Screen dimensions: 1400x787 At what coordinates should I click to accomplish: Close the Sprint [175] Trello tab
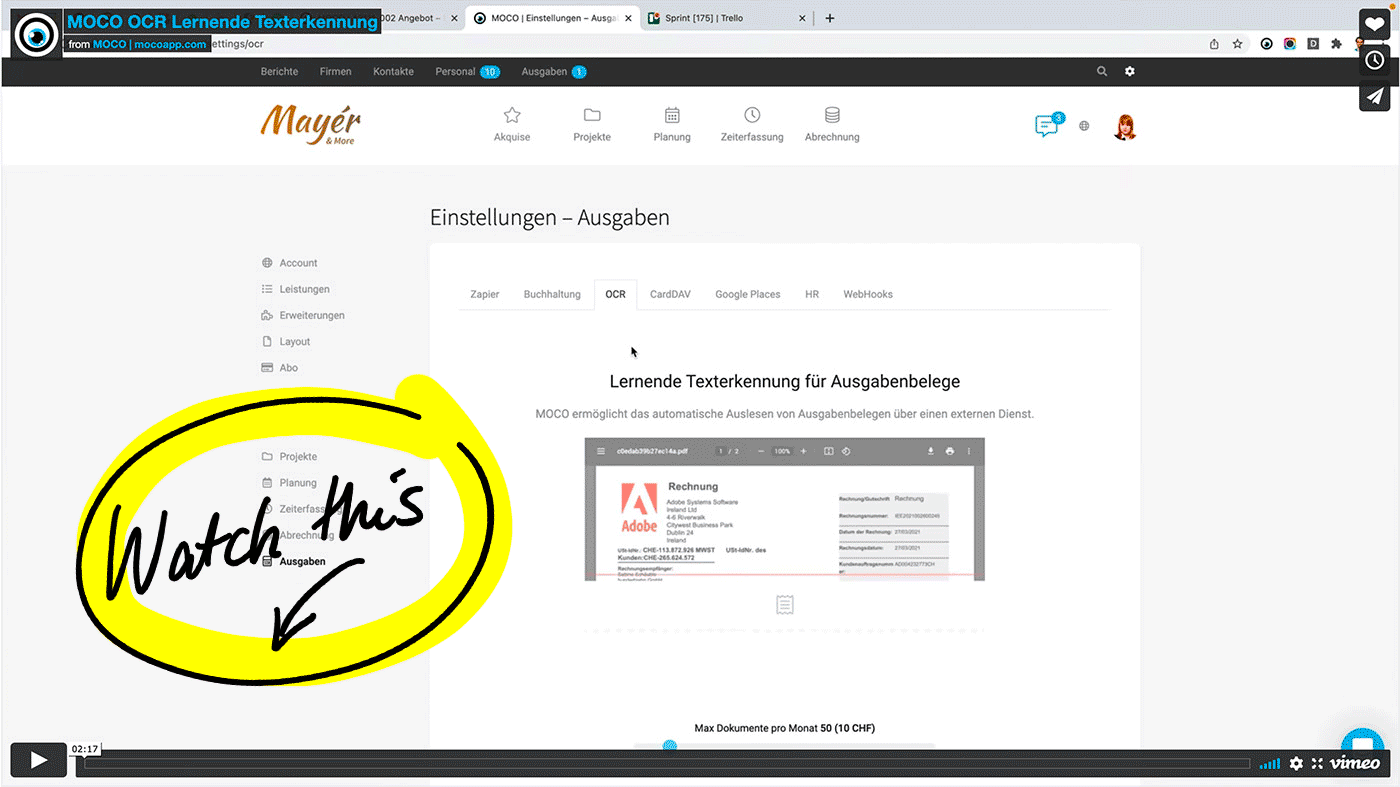point(801,18)
